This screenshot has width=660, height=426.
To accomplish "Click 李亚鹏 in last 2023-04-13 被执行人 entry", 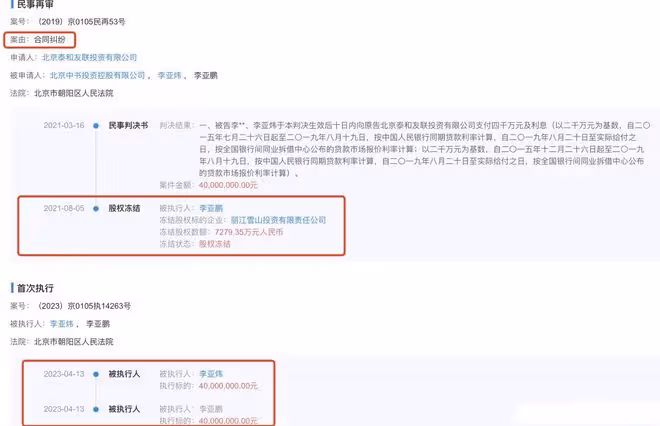I will 211,409.
